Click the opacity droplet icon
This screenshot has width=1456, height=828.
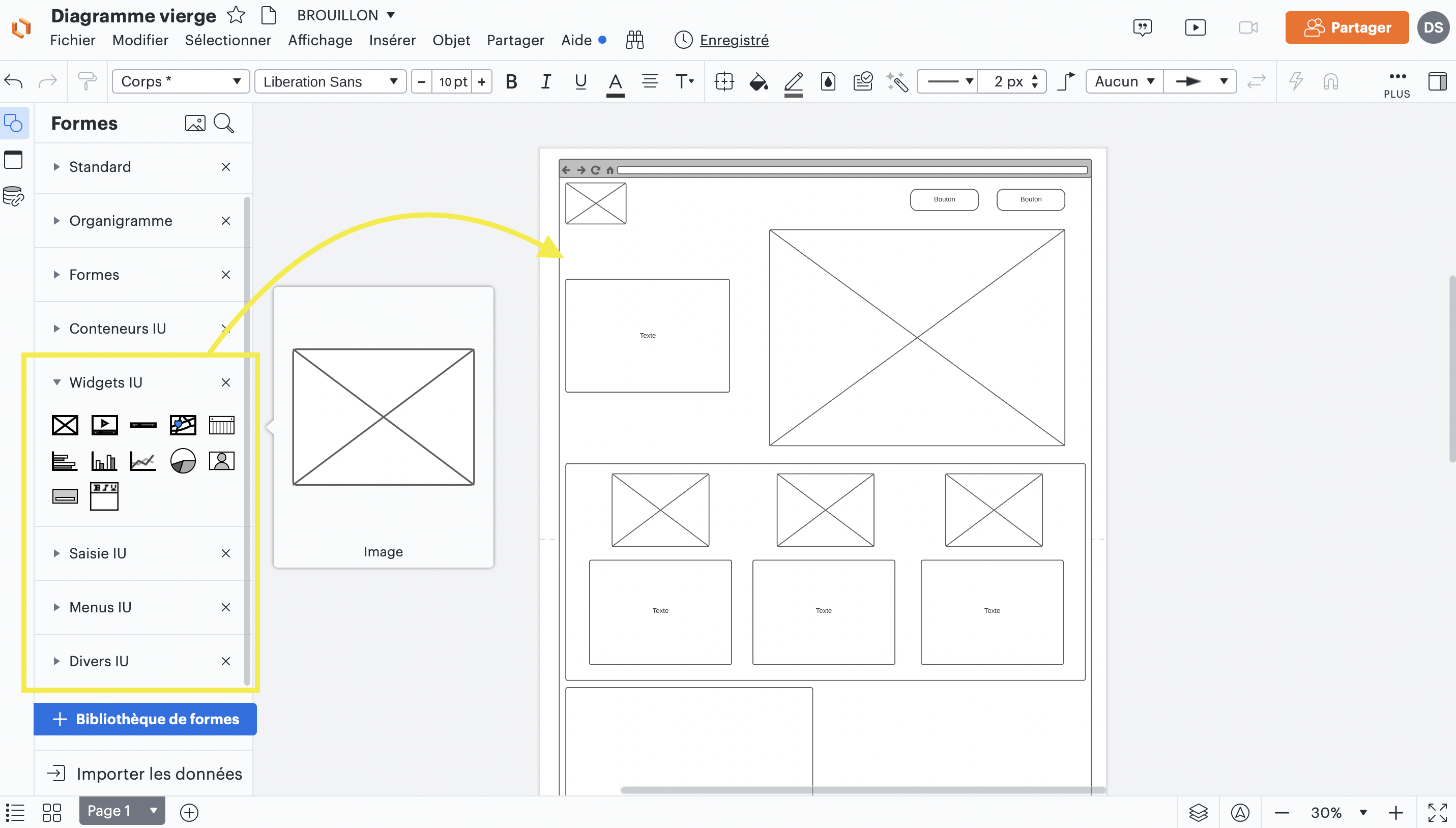pyautogui.click(x=828, y=81)
